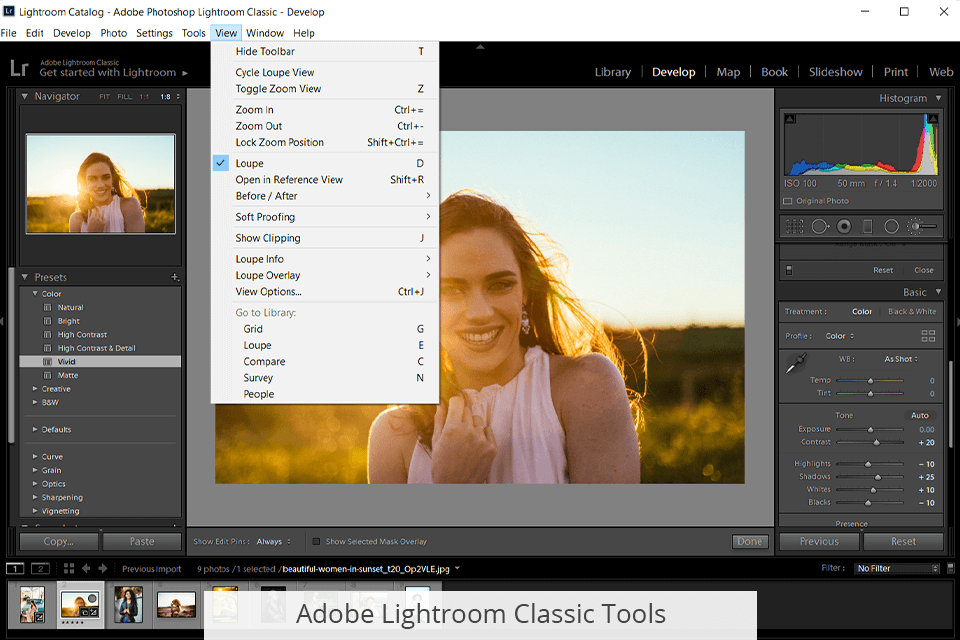Click the plus icon in Presets panel
The image size is (960, 640).
coord(174,277)
